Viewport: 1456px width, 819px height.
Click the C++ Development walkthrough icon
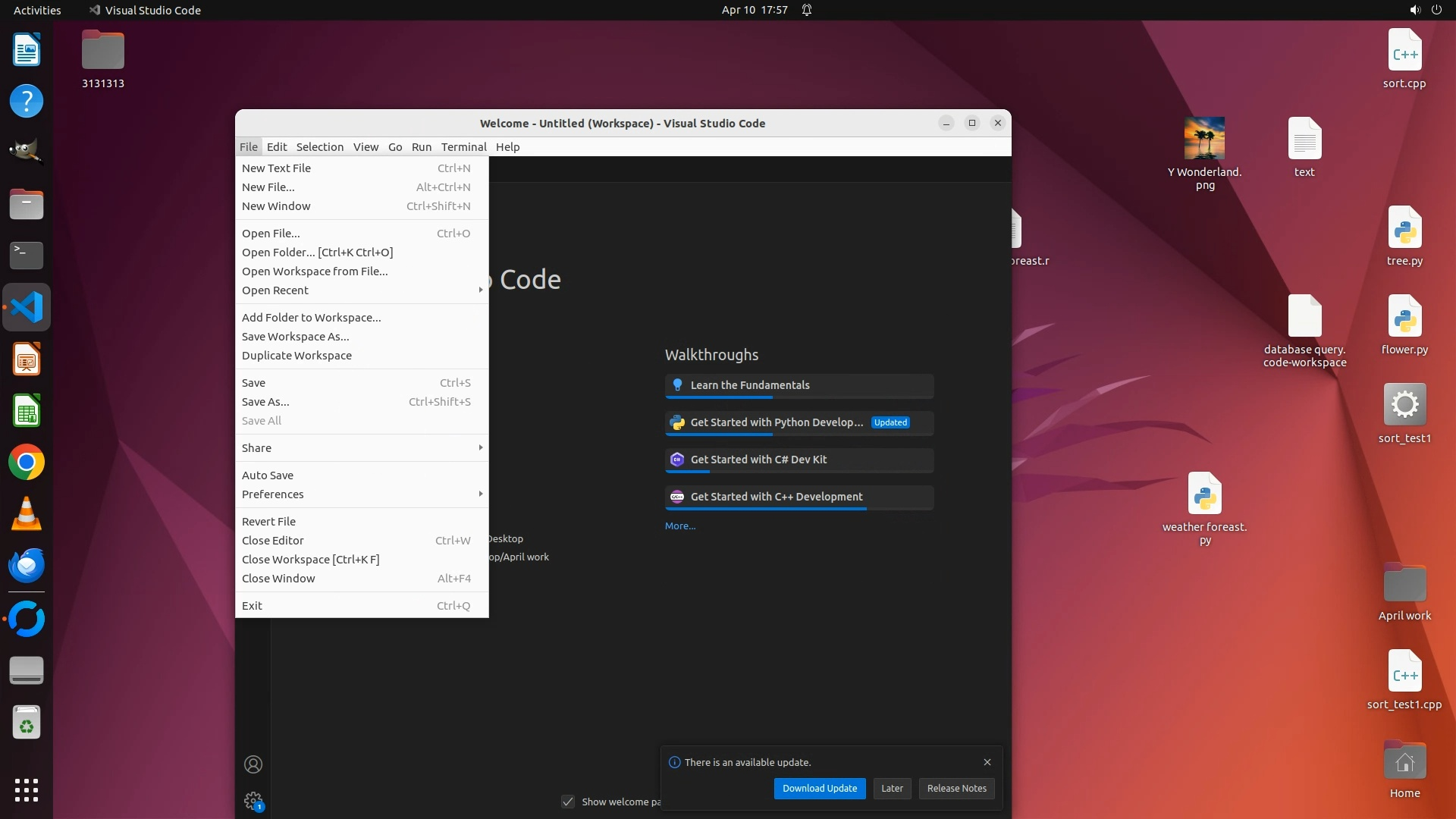(677, 497)
